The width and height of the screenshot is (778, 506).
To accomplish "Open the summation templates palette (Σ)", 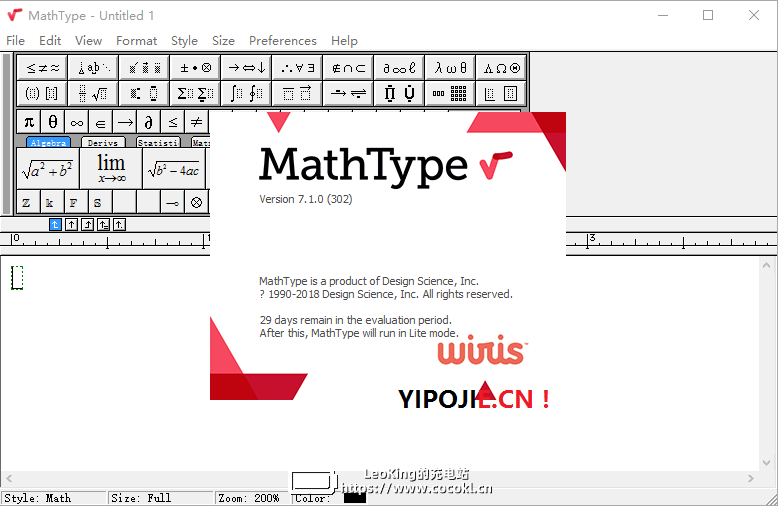I will point(195,93).
